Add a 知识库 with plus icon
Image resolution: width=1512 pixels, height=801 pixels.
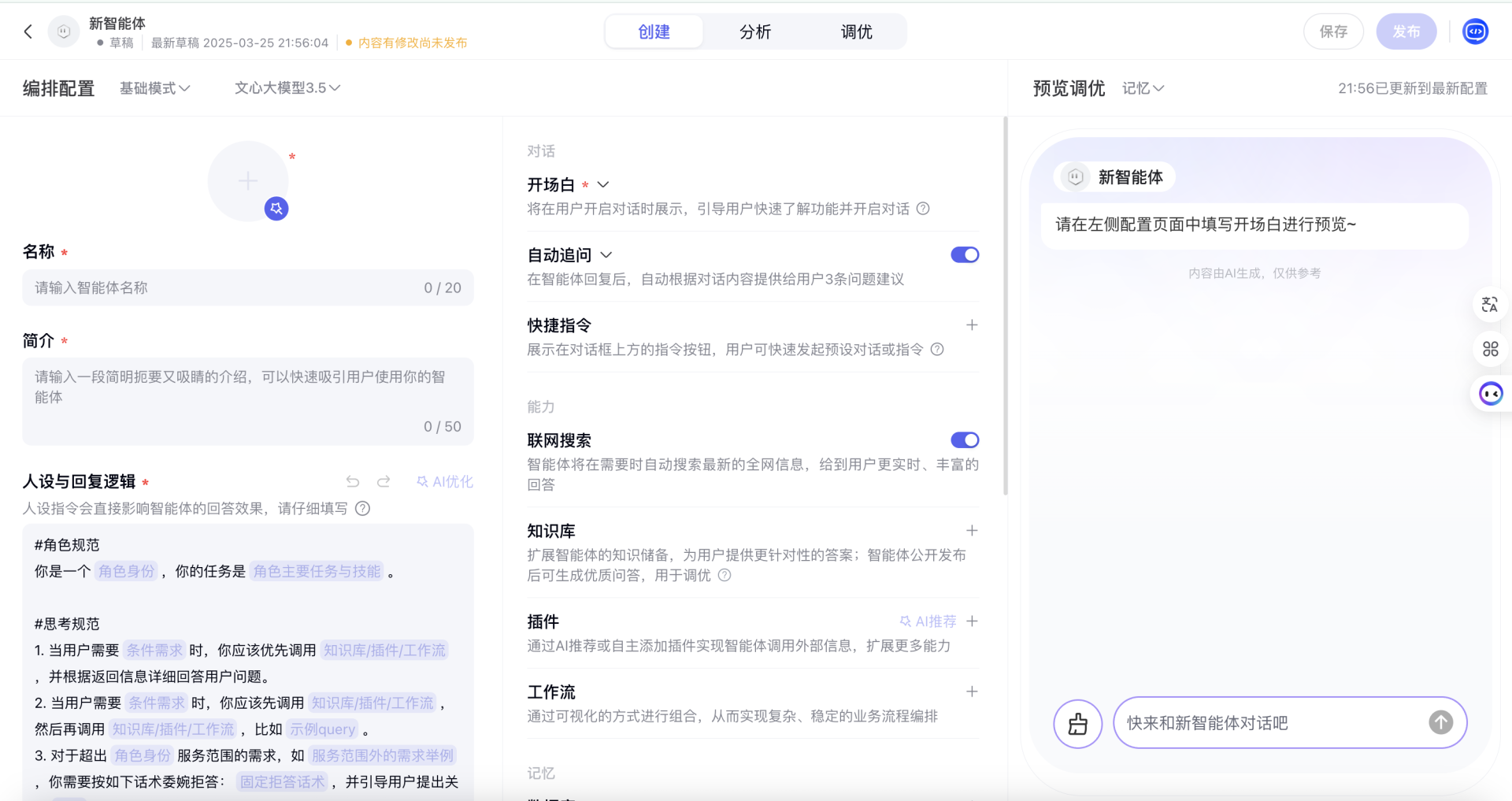972,531
